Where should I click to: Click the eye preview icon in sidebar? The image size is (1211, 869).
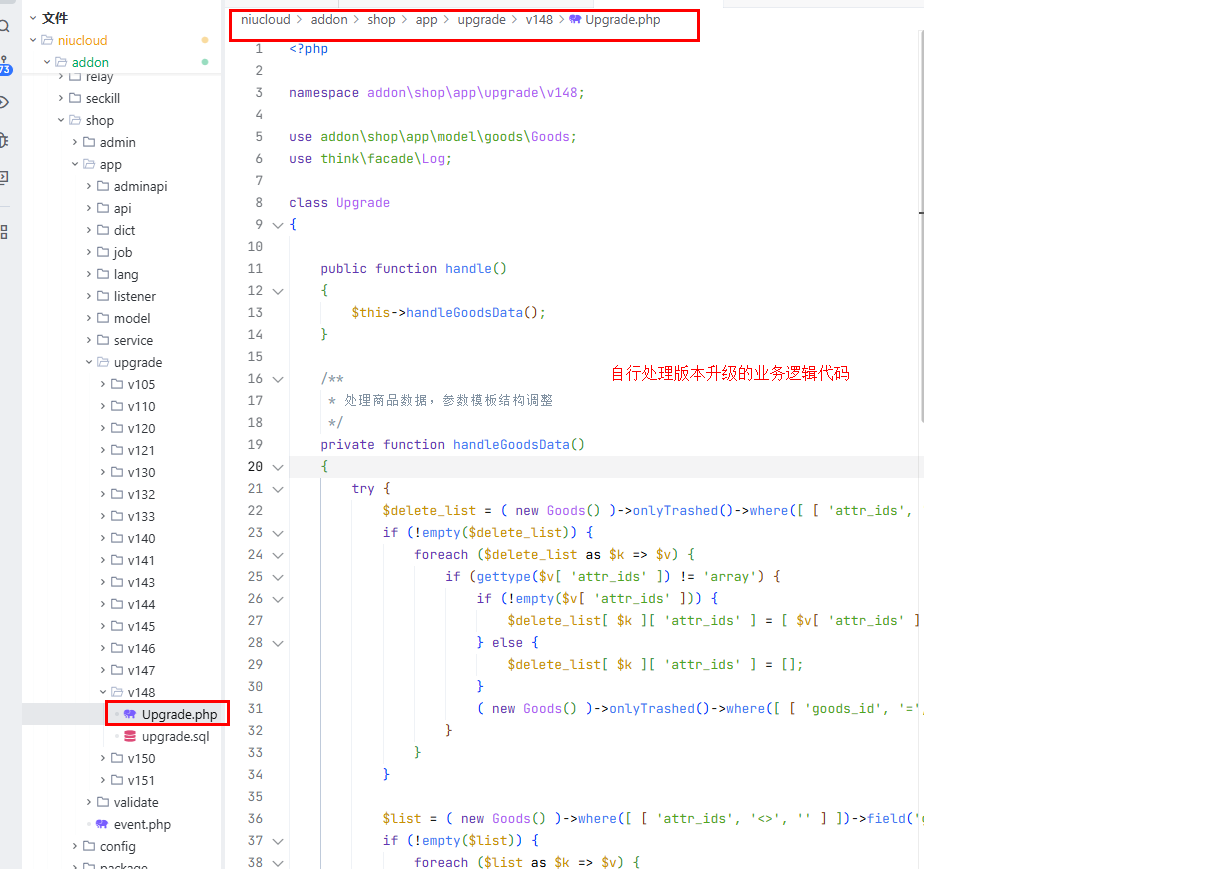click(x=5, y=102)
